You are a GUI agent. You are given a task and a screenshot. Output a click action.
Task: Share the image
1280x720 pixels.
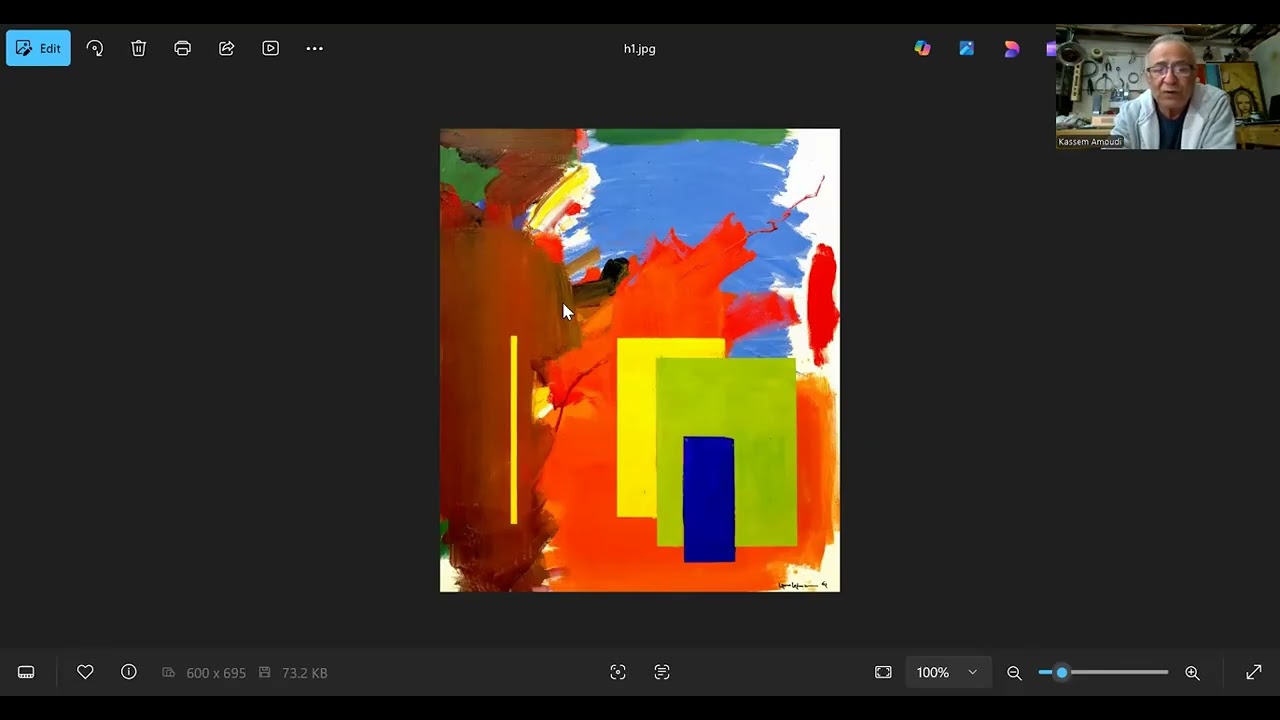tap(227, 48)
